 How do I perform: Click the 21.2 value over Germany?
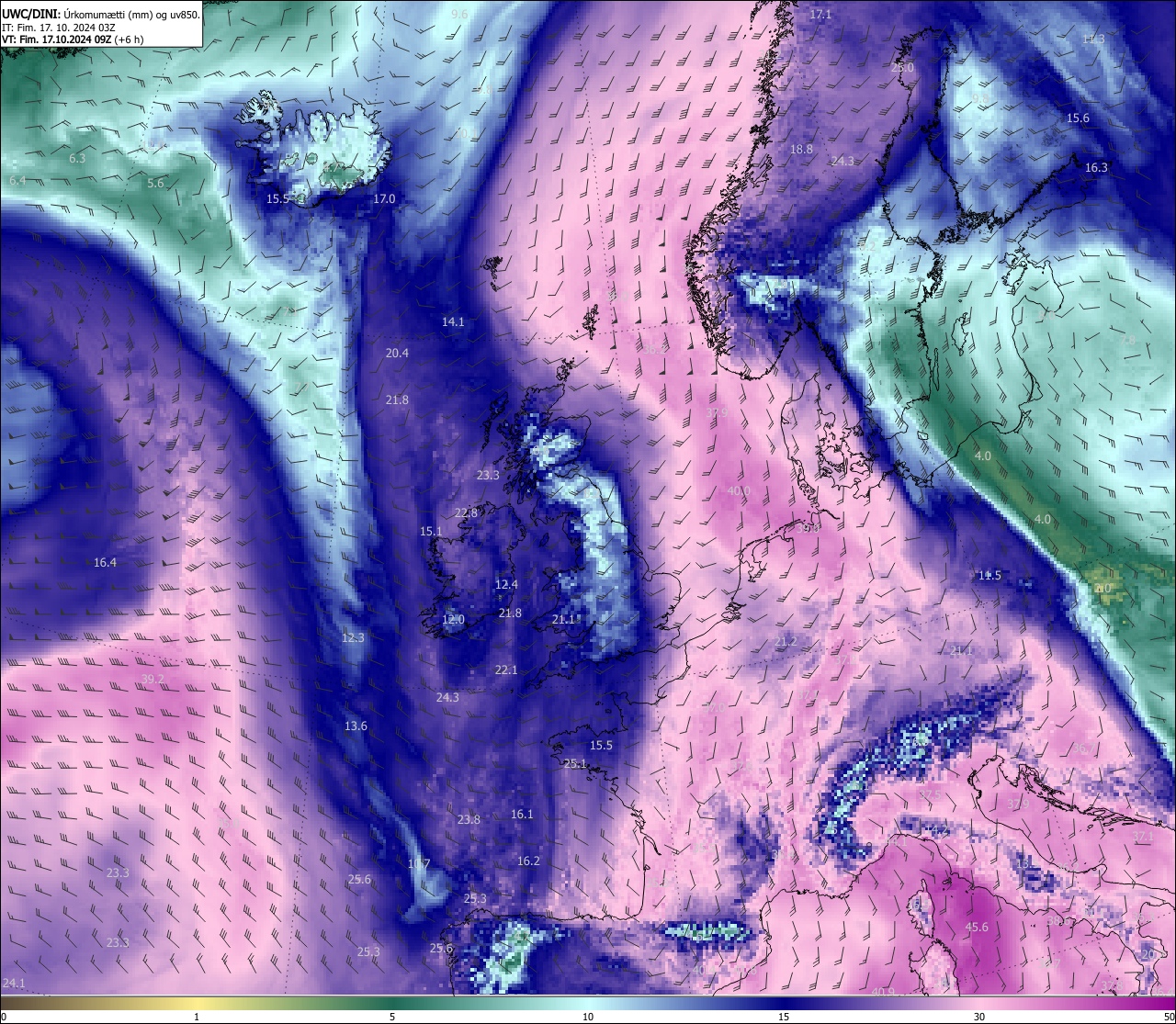pyautogui.click(x=786, y=642)
